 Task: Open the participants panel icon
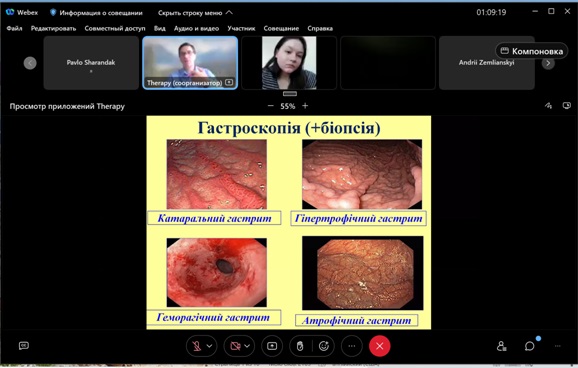(501, 346)
